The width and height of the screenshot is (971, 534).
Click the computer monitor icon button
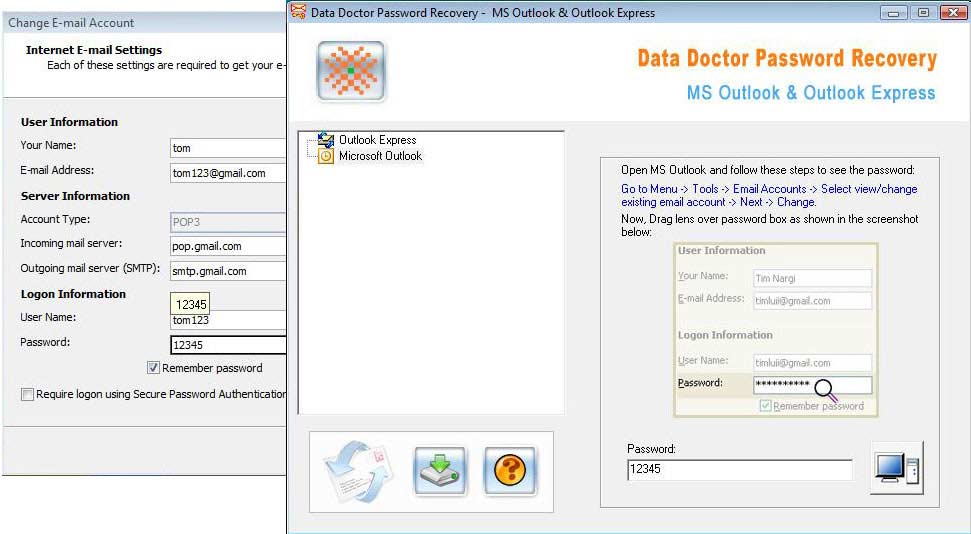pos(897,468)
